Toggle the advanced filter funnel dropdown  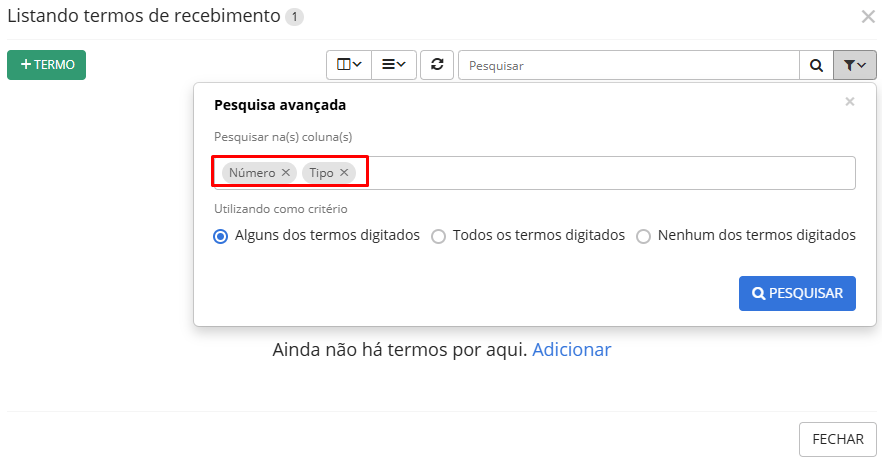pos(855,65)
